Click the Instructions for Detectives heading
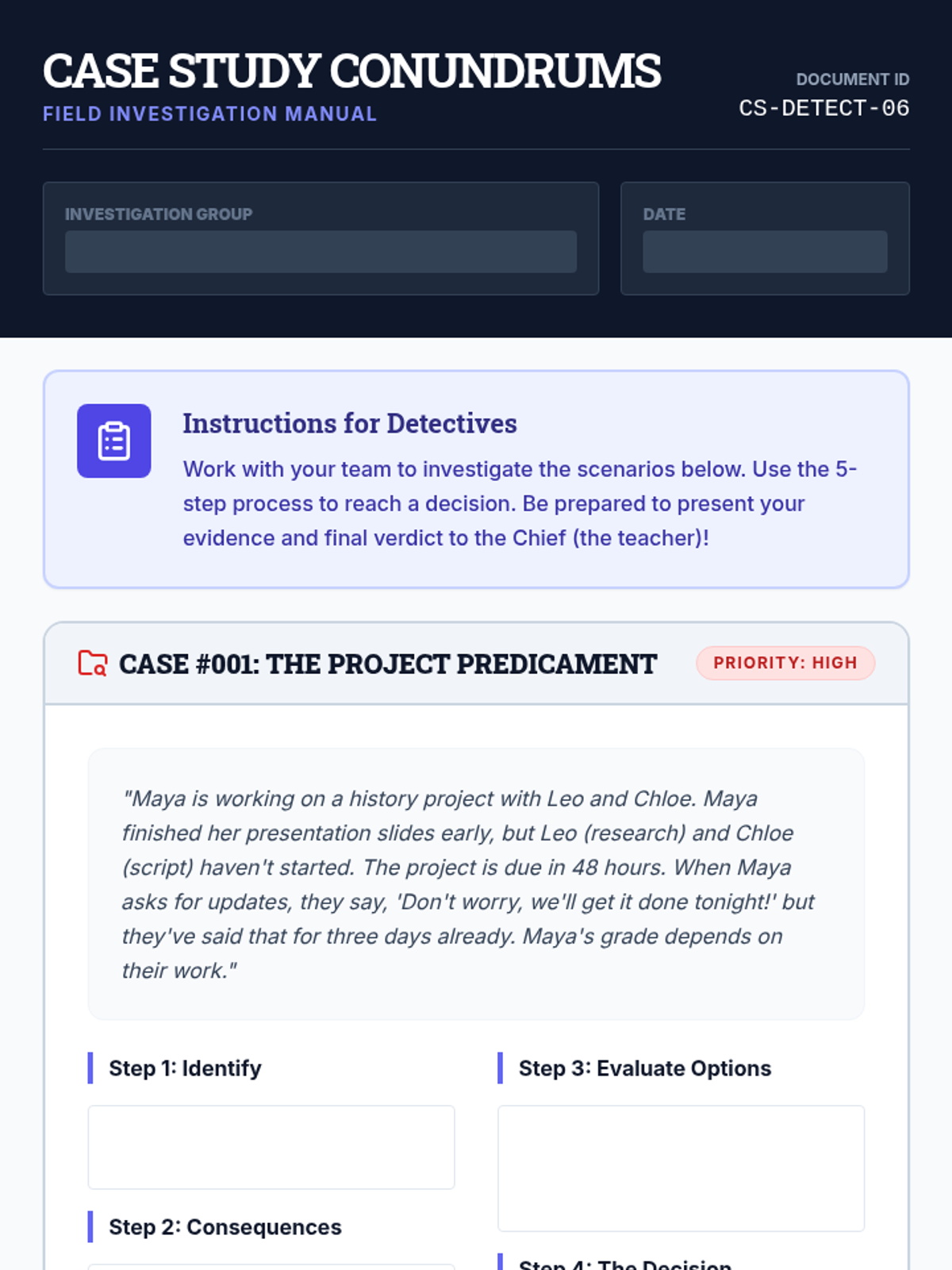 click(350, 423)
